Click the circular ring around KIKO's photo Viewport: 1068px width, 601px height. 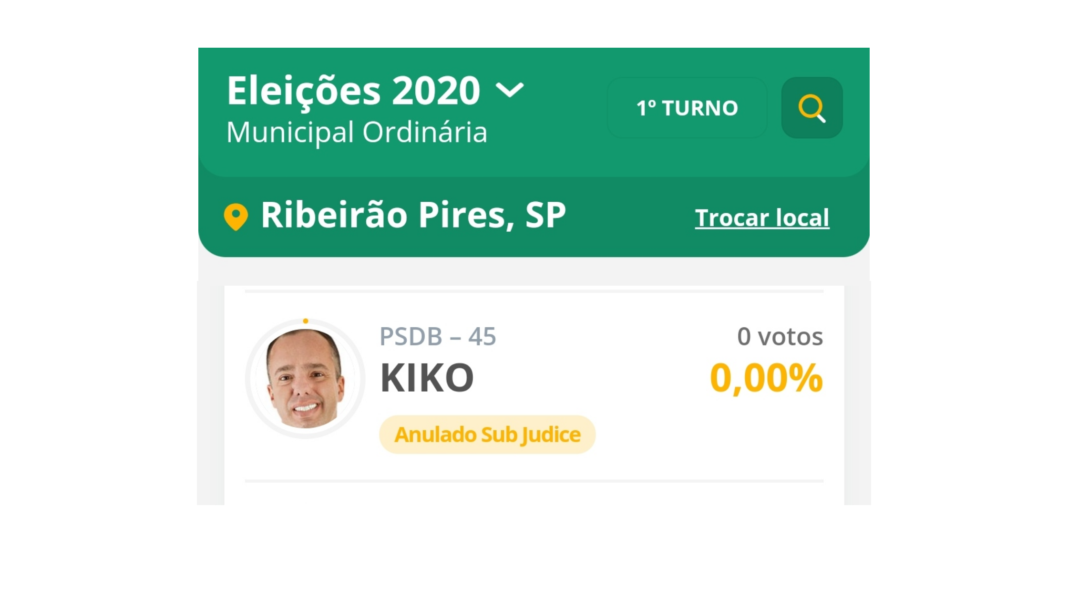[x=250, y=378]
